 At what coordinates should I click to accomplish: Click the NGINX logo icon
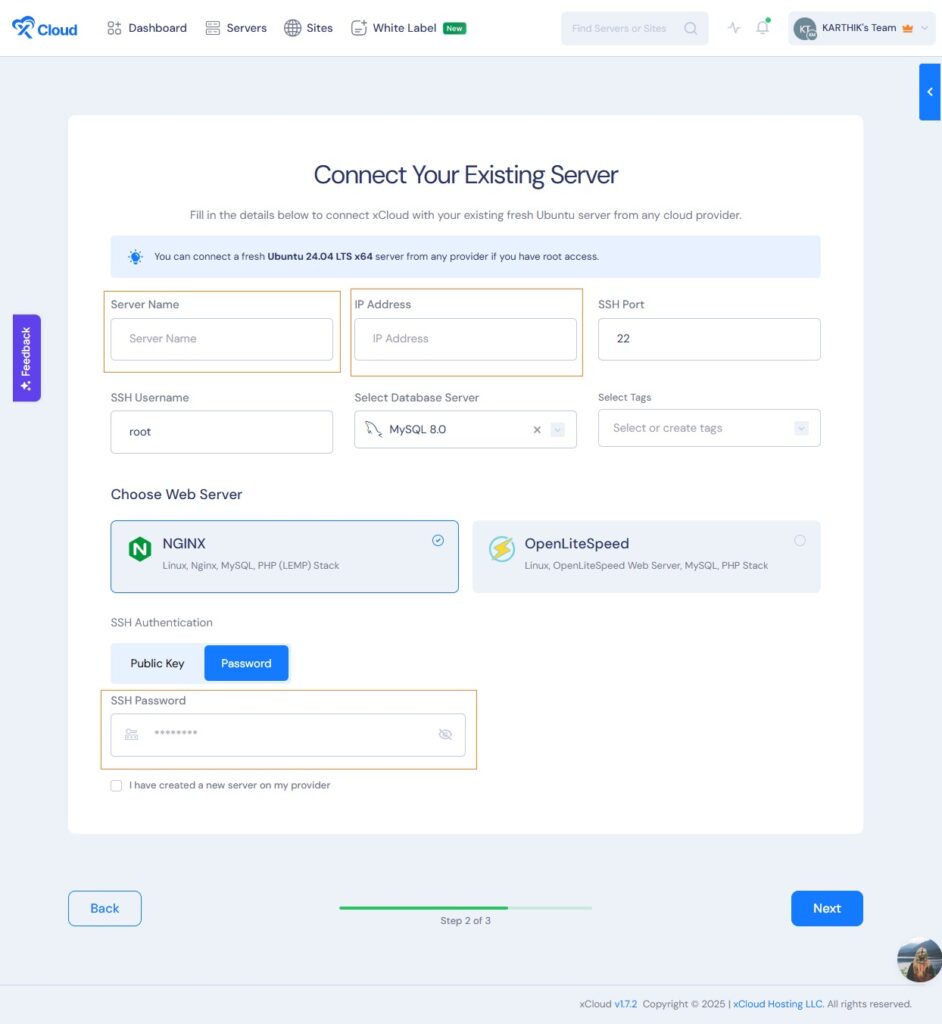pyautogui.click(x=140, y=549)
